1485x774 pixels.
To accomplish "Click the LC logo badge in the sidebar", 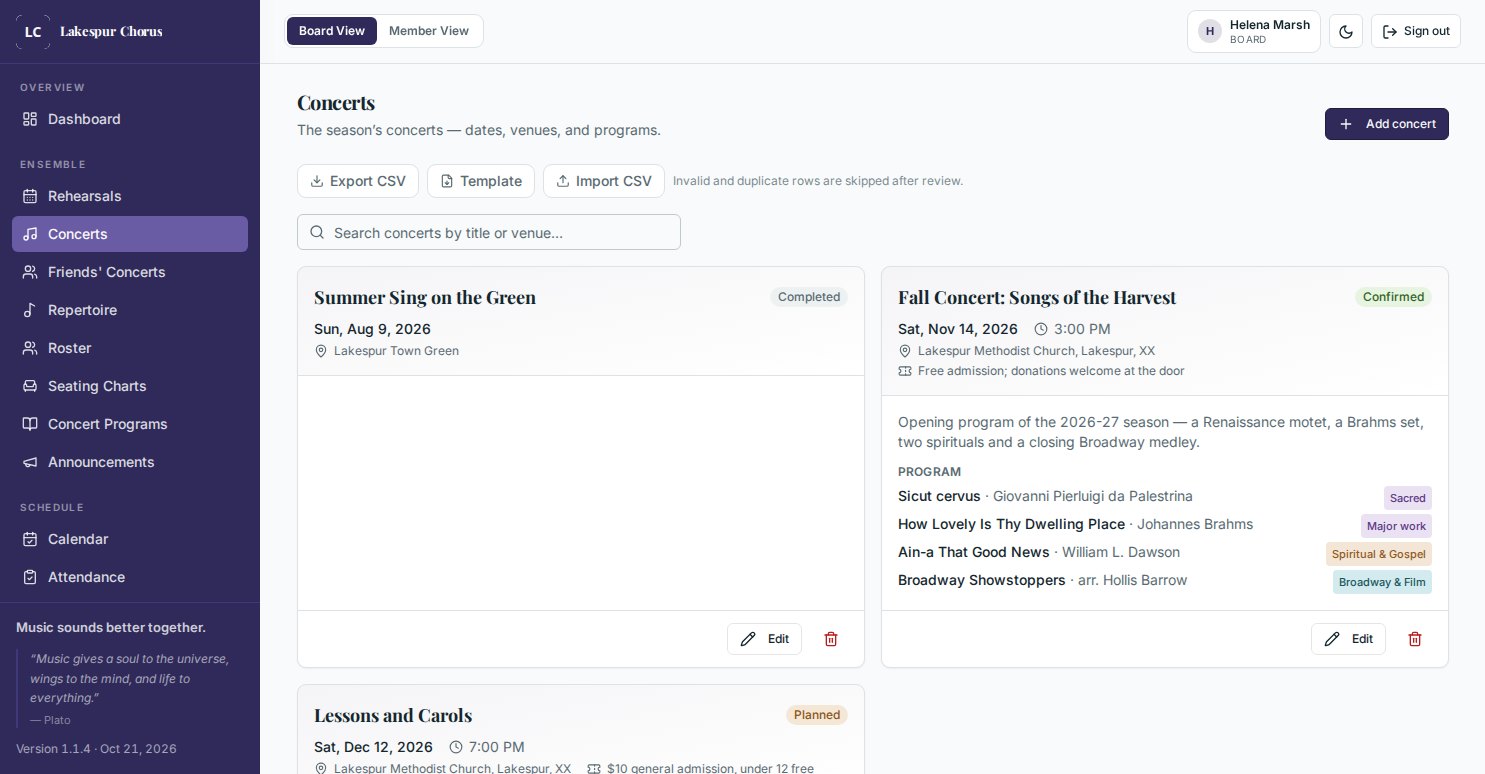I will (x=33, y=31).
